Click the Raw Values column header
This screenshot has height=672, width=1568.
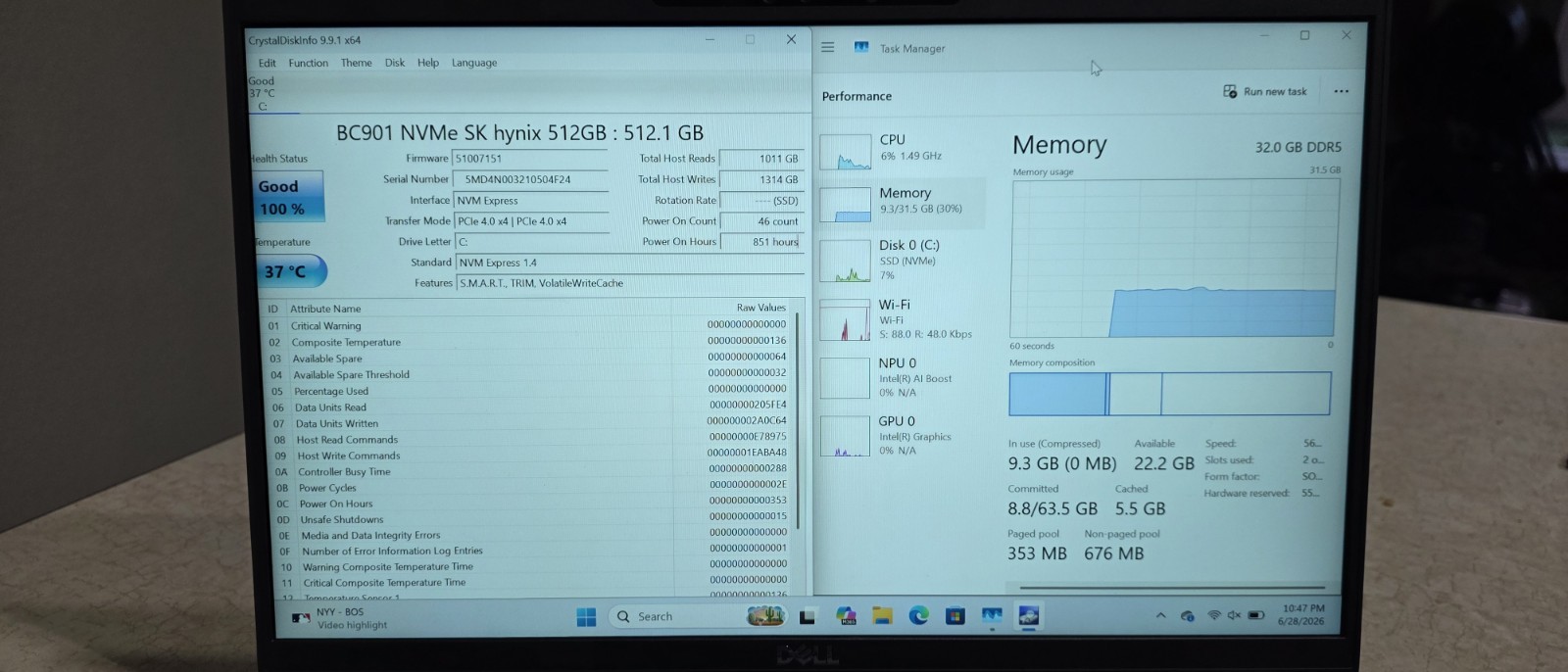(761, 308)
